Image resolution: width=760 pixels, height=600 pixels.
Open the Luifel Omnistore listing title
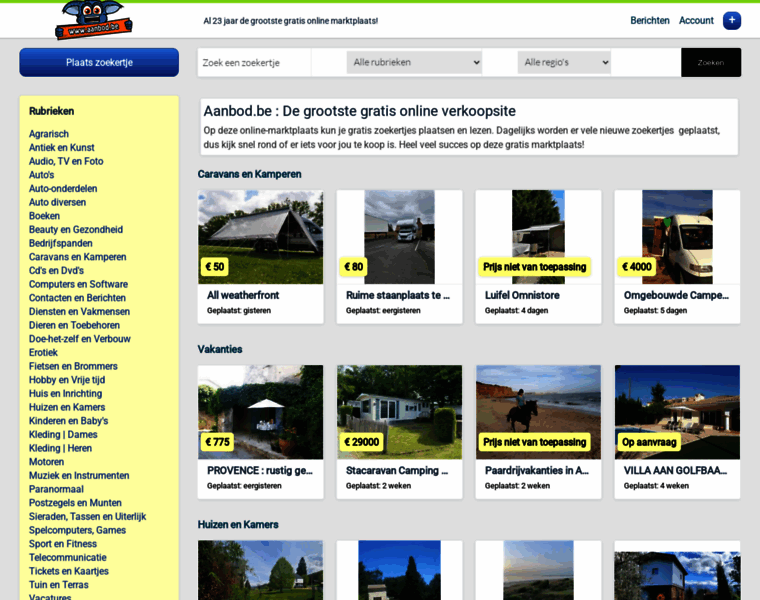click(522, 295)
